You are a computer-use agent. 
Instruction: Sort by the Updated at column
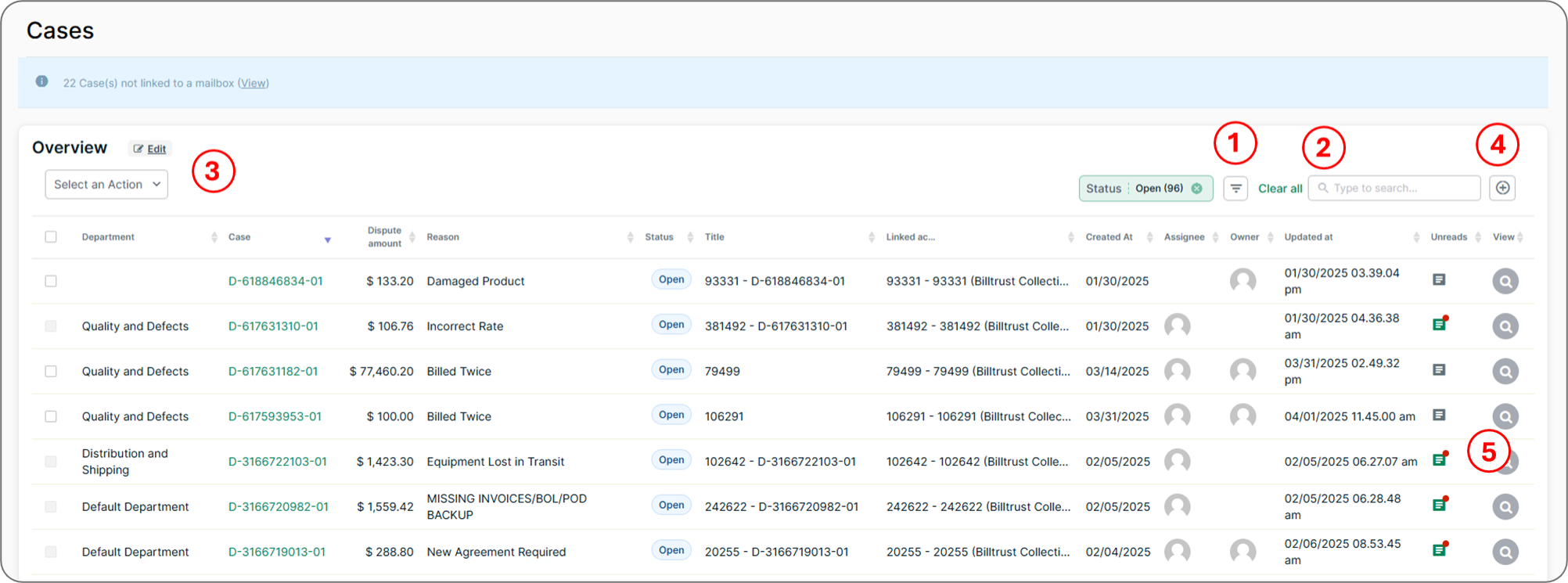click(1416, 237)
